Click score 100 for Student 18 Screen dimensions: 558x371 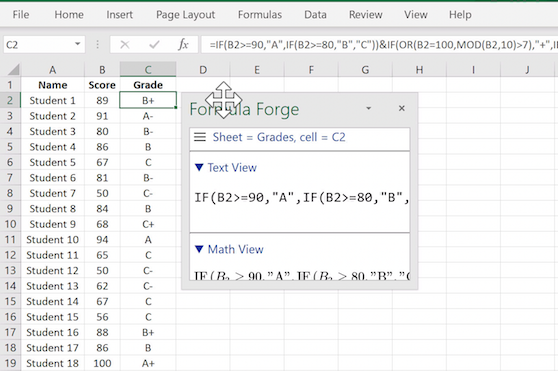tap(102, 363)
